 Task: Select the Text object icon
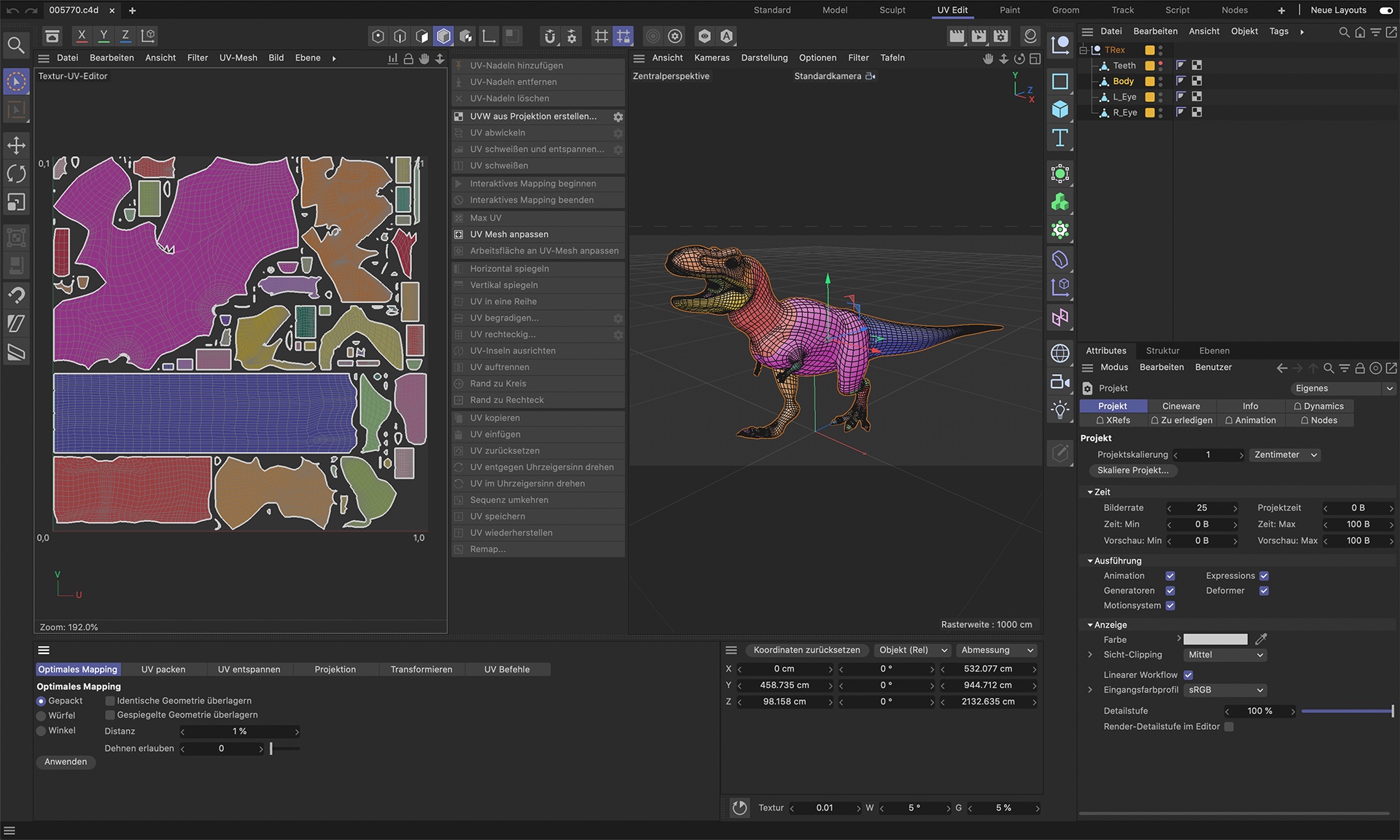pyautogui.click(x=1060, y=138)
